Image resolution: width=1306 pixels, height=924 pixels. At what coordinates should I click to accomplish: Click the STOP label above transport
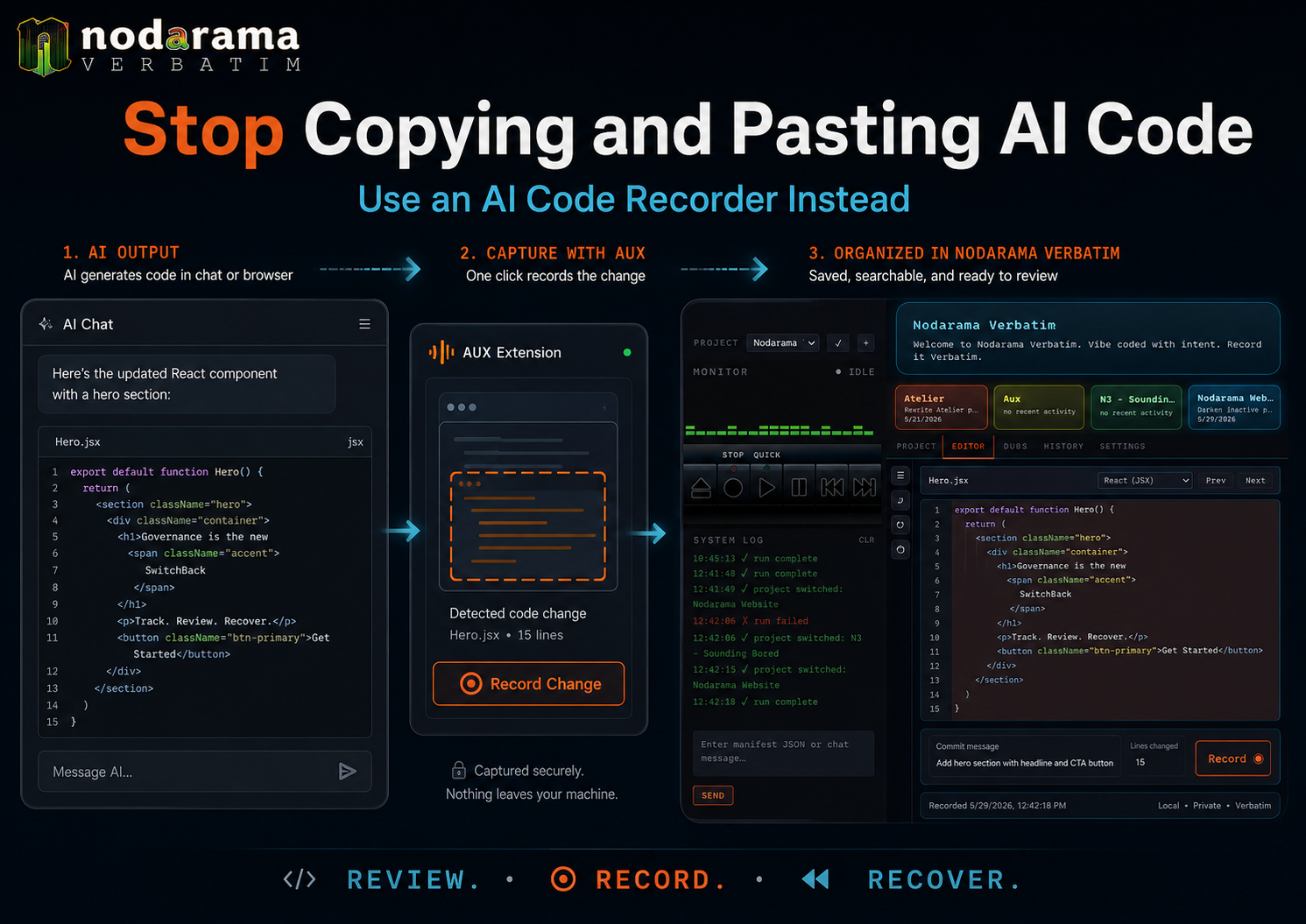click(x=733, y=455)
